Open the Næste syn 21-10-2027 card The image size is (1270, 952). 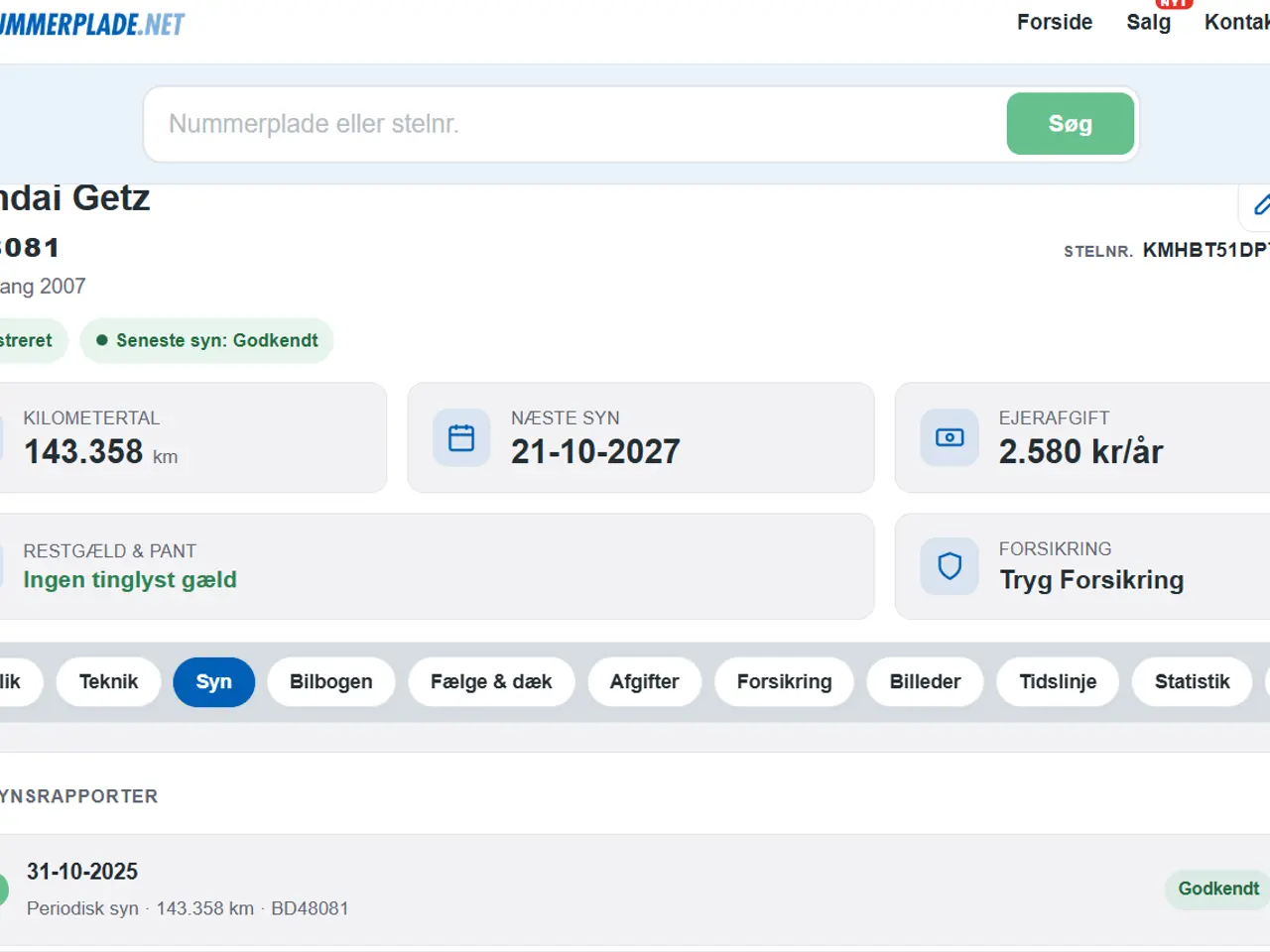pyautogui.click(x=641, y=437)
